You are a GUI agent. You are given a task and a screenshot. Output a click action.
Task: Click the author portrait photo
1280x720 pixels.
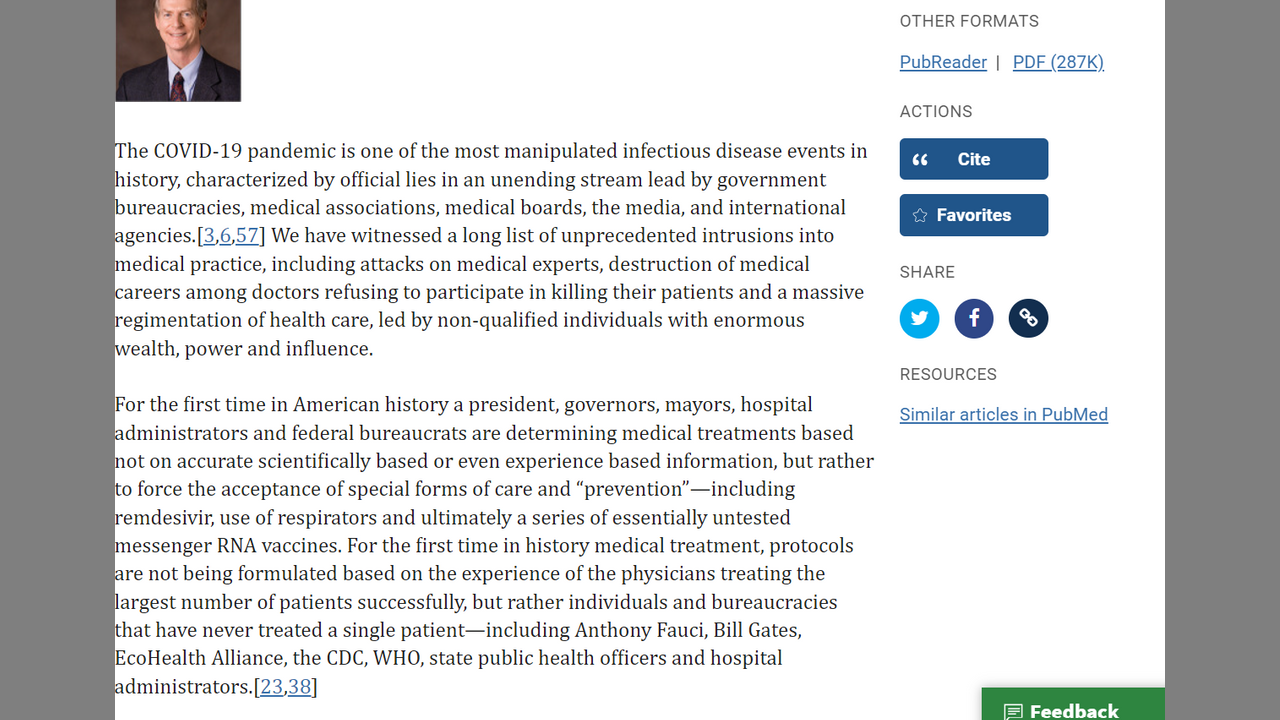[x=178, y=50]
